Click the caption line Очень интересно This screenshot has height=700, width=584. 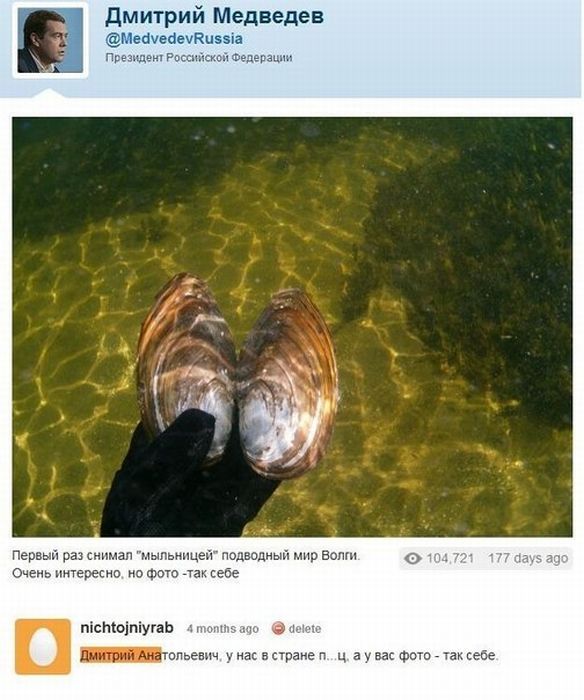coord(125,573)
